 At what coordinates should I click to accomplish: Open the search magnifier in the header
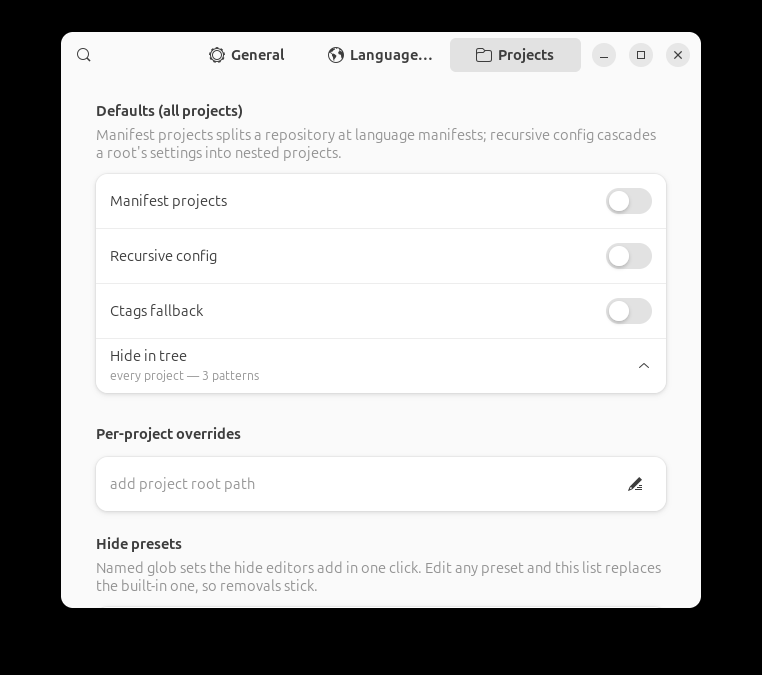tap(84, 55)
